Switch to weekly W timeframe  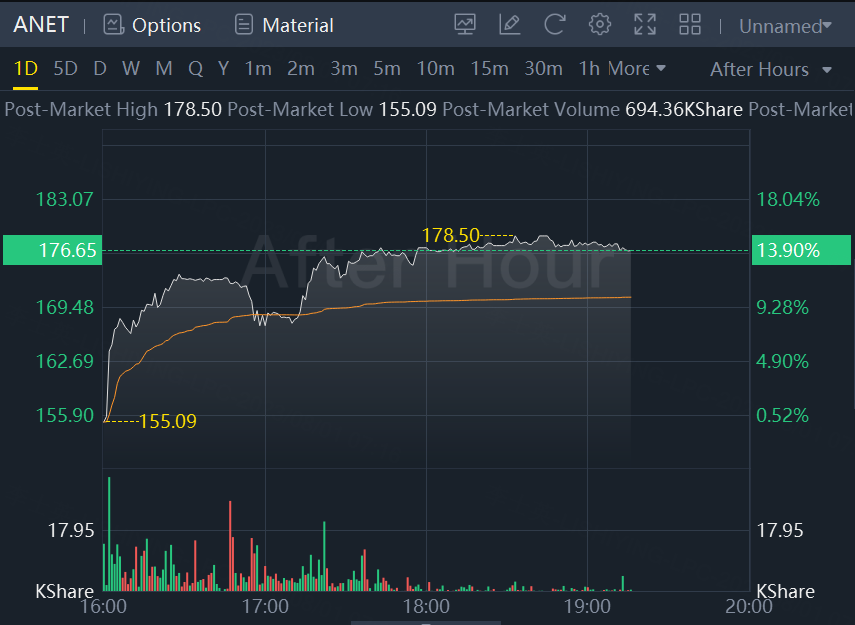pyautogui.click(x=131, y=69)
